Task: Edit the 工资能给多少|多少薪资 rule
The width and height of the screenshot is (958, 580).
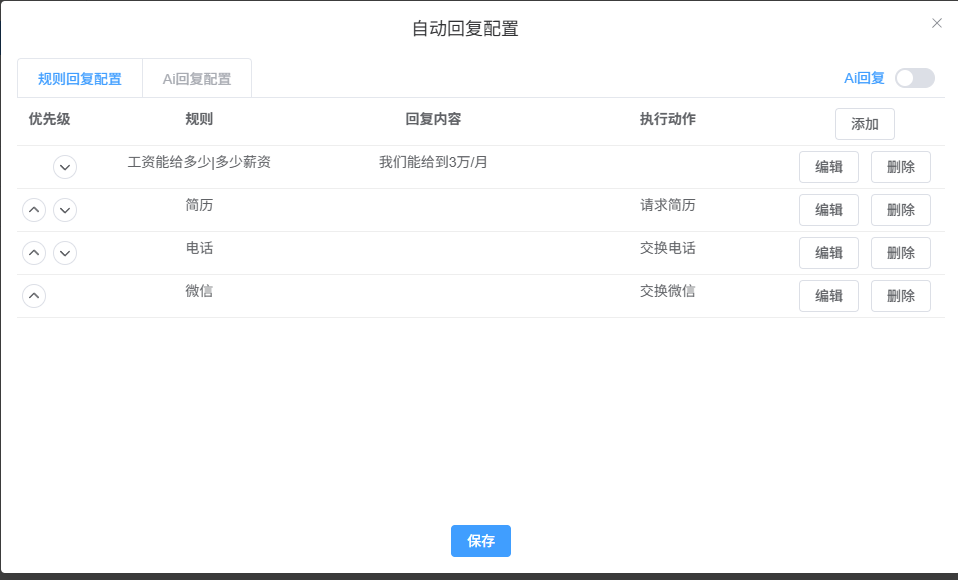Action: click(x=828, y=167)
